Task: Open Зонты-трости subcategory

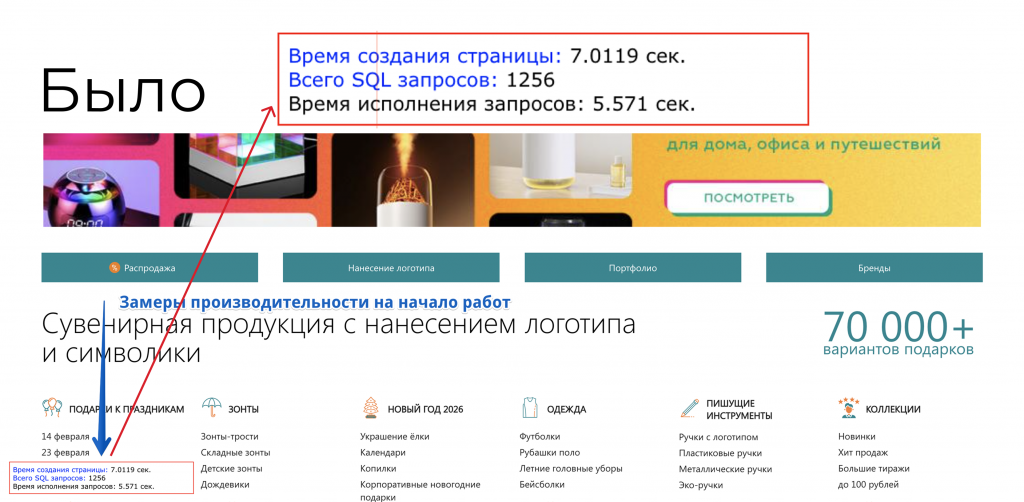Action: [x=230, y=436]
